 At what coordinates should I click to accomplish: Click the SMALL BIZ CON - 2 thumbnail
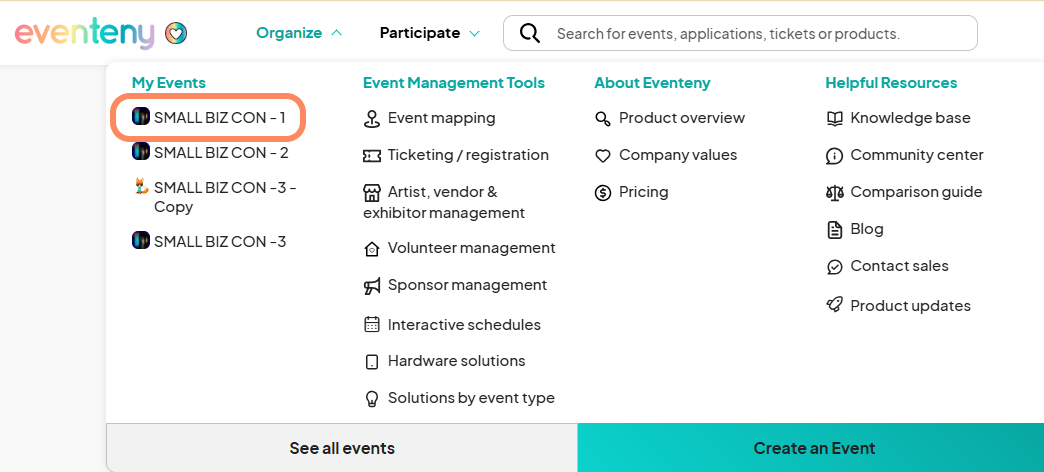click(x=140, y=152)
